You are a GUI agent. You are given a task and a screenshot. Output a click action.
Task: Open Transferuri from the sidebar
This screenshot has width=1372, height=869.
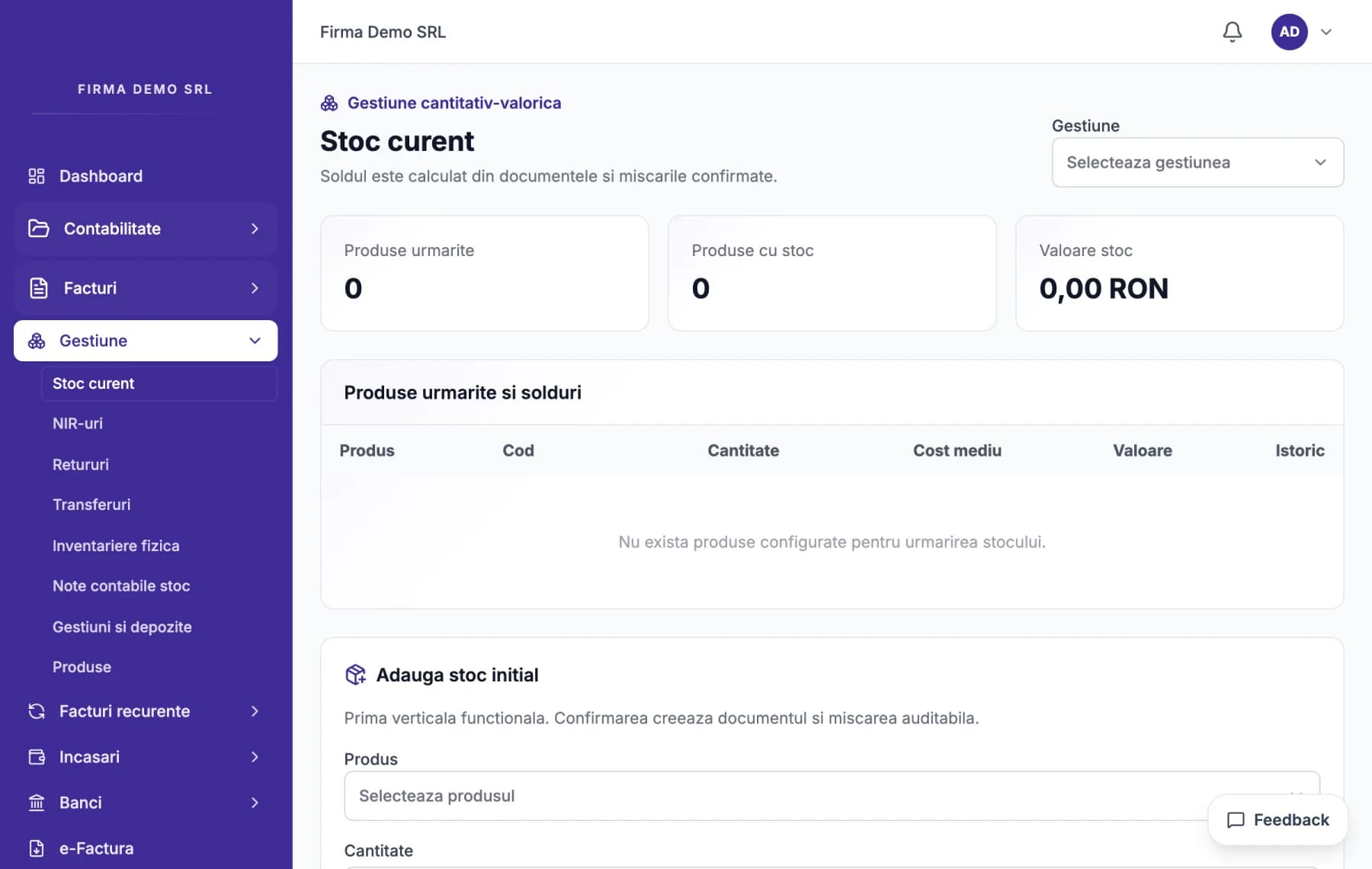pos(91,505)
